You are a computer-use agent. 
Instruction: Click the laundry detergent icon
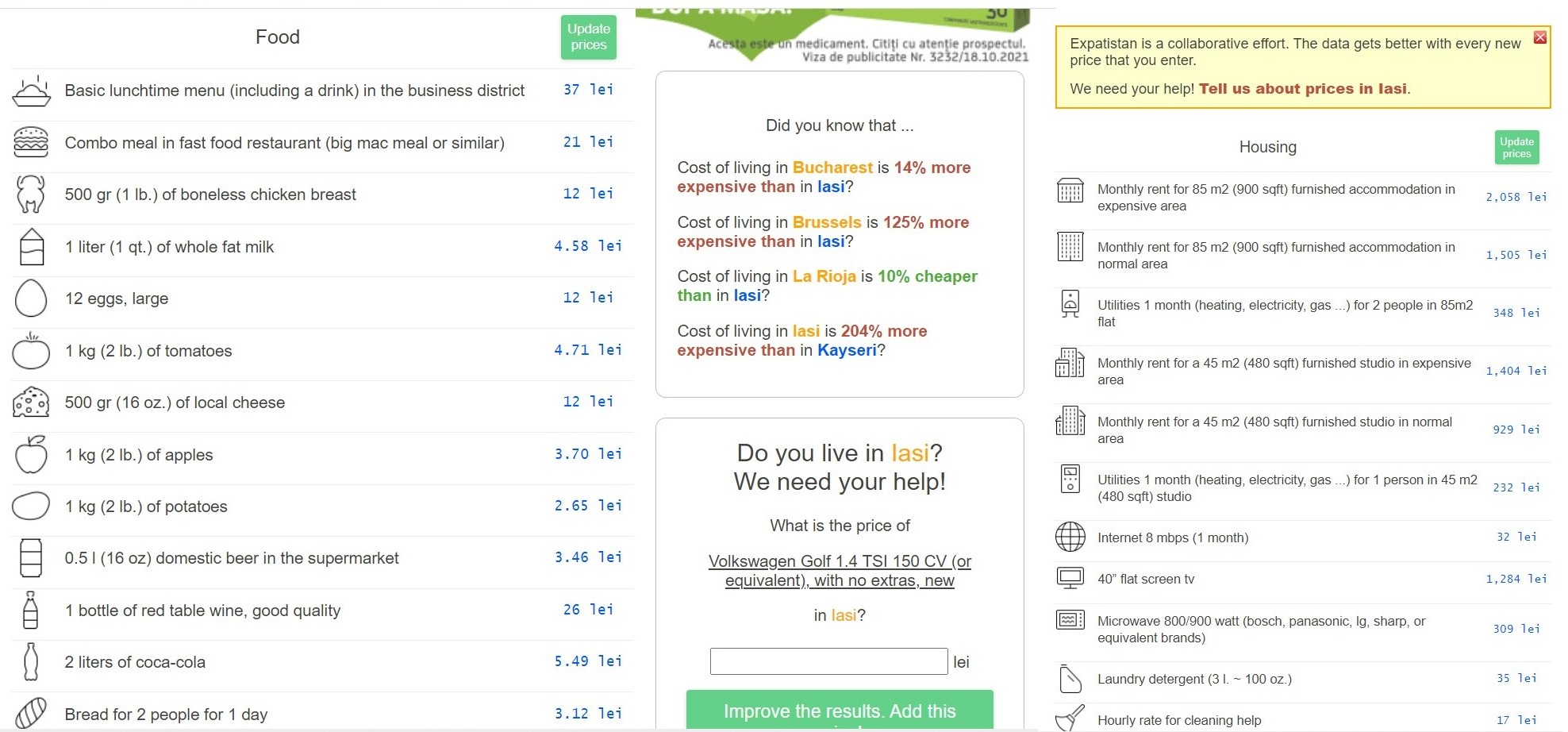(x=1070, y=679)
